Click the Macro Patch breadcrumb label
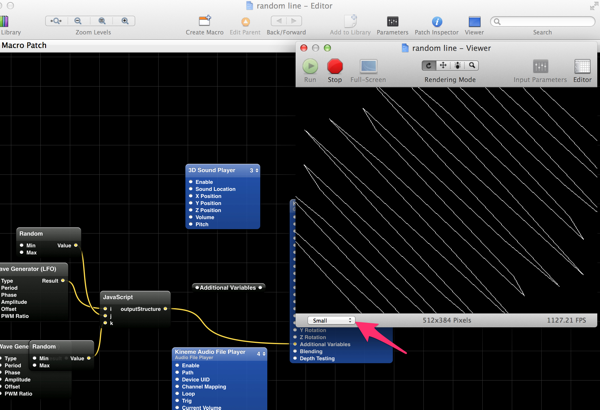 coord(24,46)
